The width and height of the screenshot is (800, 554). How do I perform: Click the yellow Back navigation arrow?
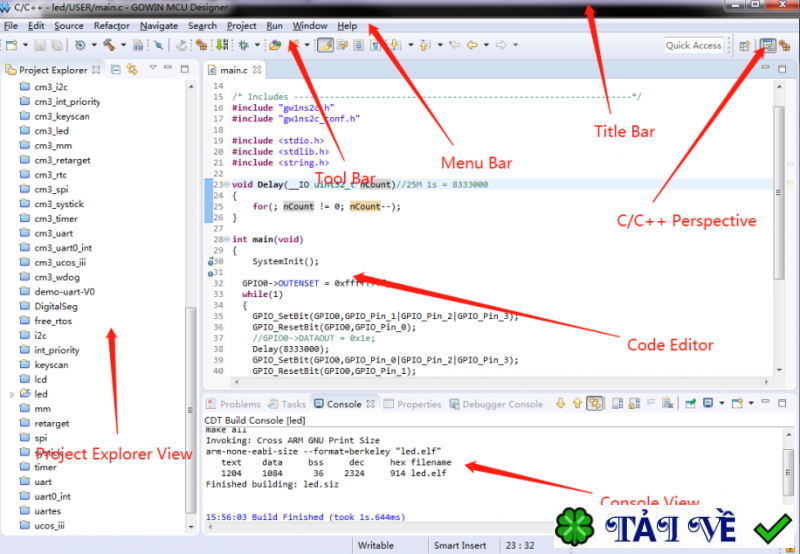coord(472,45)
